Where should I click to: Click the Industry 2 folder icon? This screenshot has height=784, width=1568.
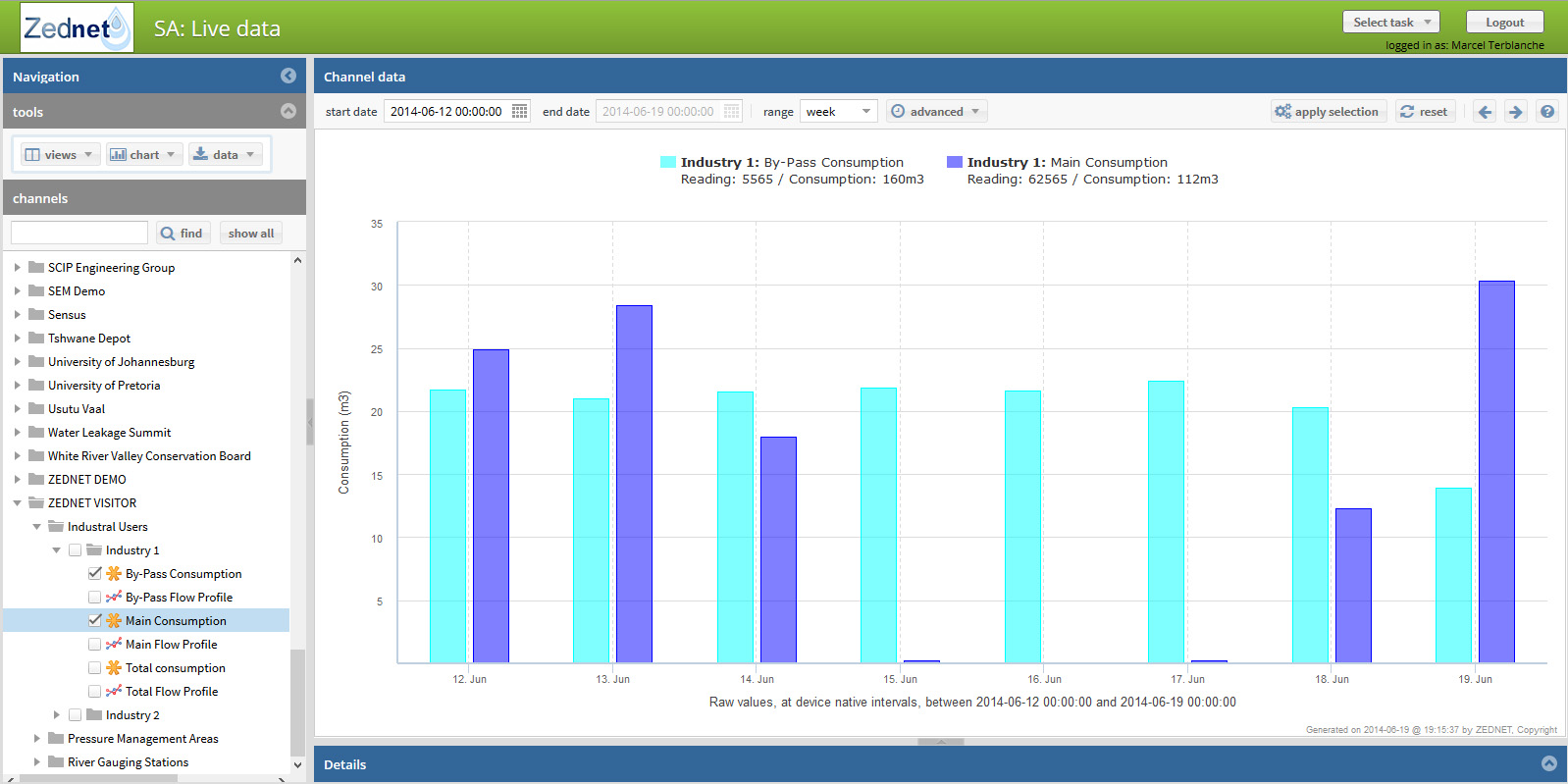coord(94,714)
